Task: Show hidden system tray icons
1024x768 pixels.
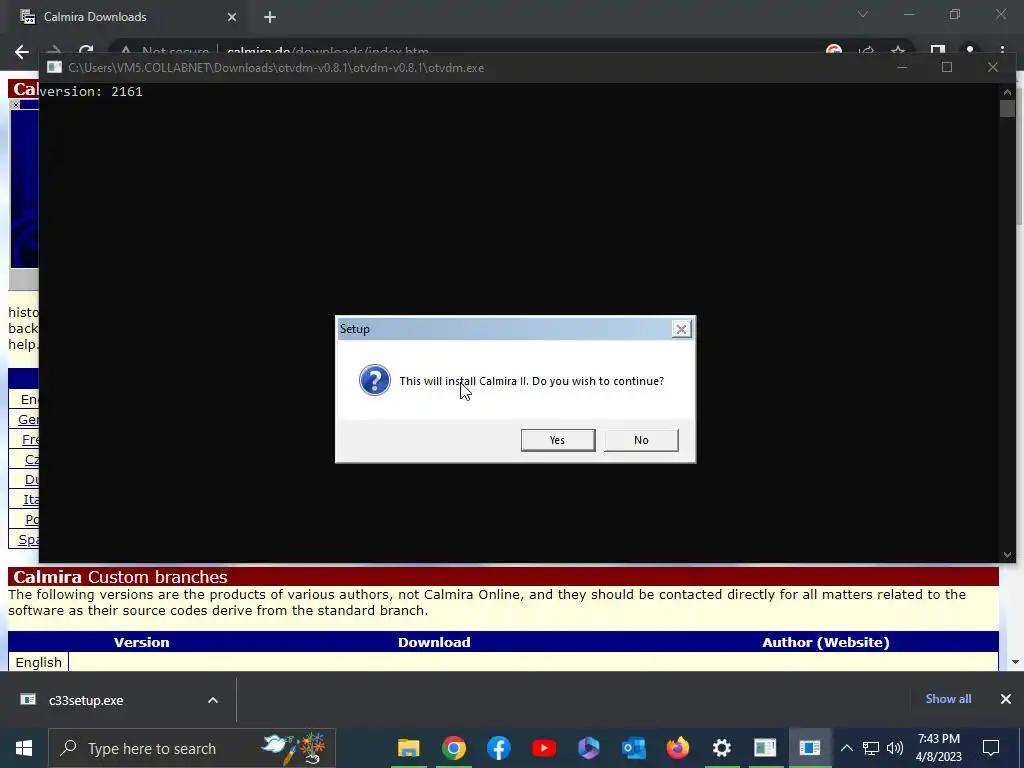Action: 846,748
